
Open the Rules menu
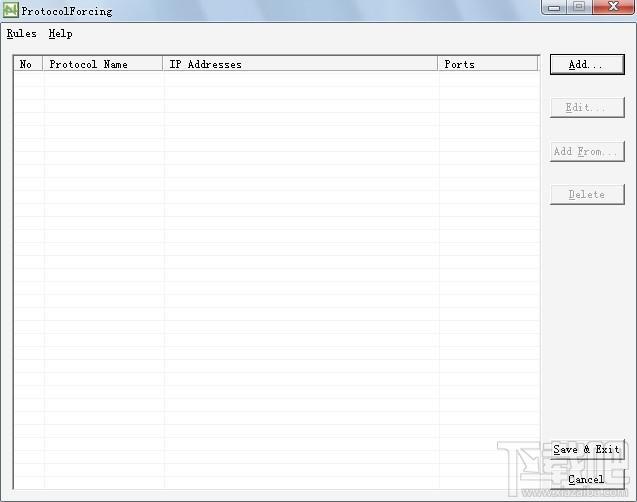pos(22,34)
